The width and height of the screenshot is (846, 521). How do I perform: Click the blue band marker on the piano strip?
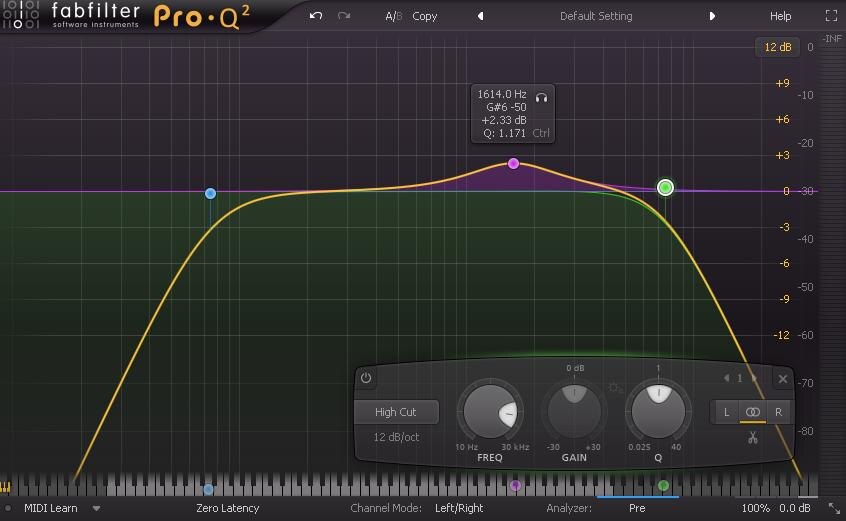coord(208,489)
